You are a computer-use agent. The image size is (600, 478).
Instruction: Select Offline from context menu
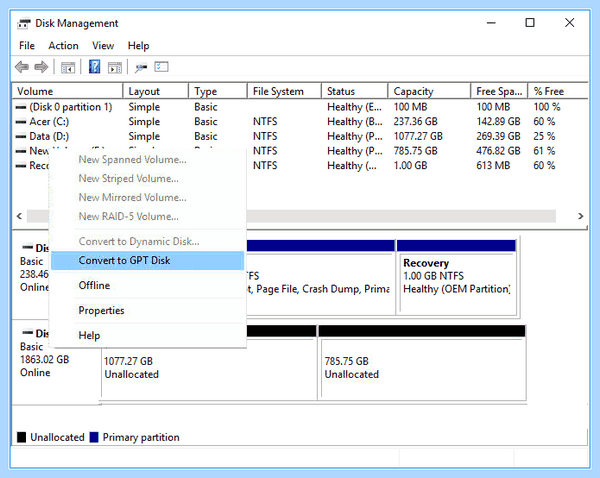147,285
